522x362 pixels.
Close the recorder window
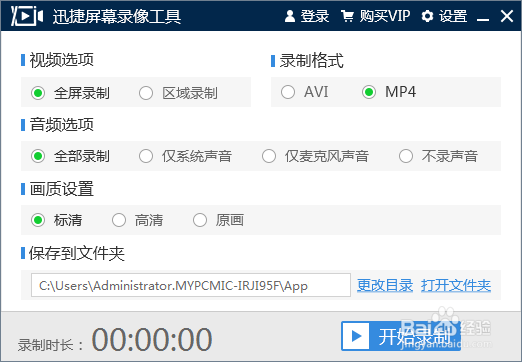click(507, 16)
